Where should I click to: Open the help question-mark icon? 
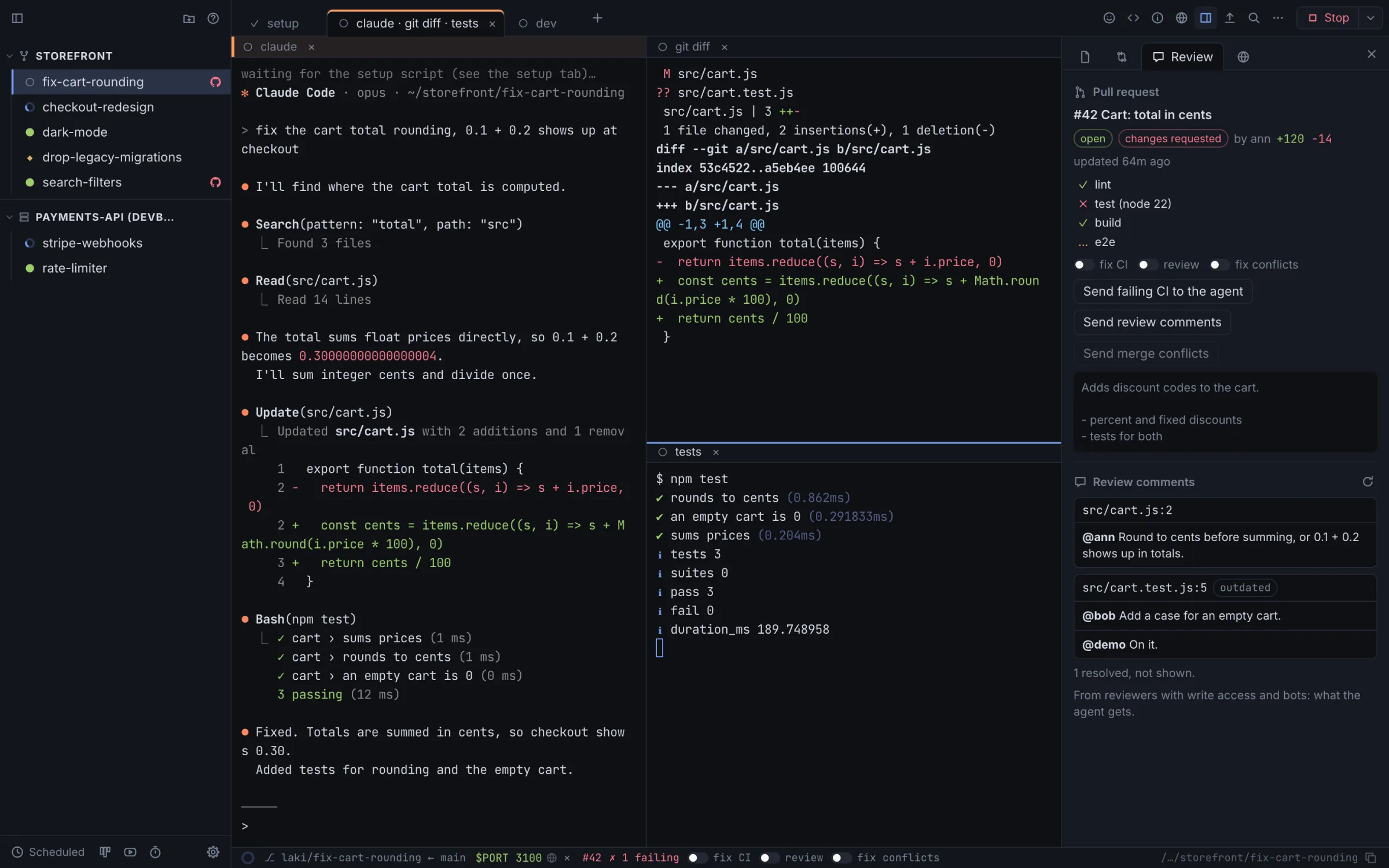click(213, 19)
